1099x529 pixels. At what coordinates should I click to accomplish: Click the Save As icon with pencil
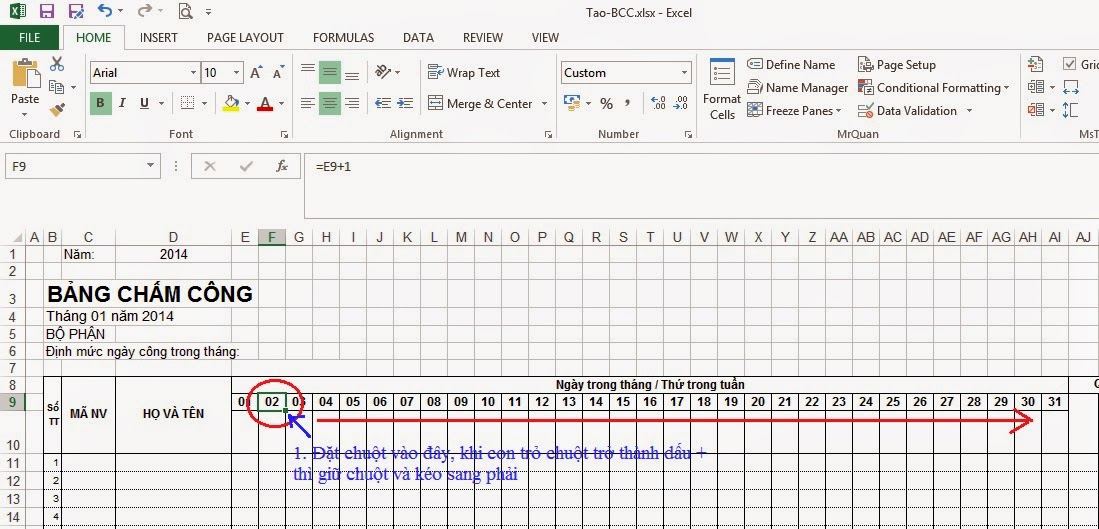tap(76, 11)
